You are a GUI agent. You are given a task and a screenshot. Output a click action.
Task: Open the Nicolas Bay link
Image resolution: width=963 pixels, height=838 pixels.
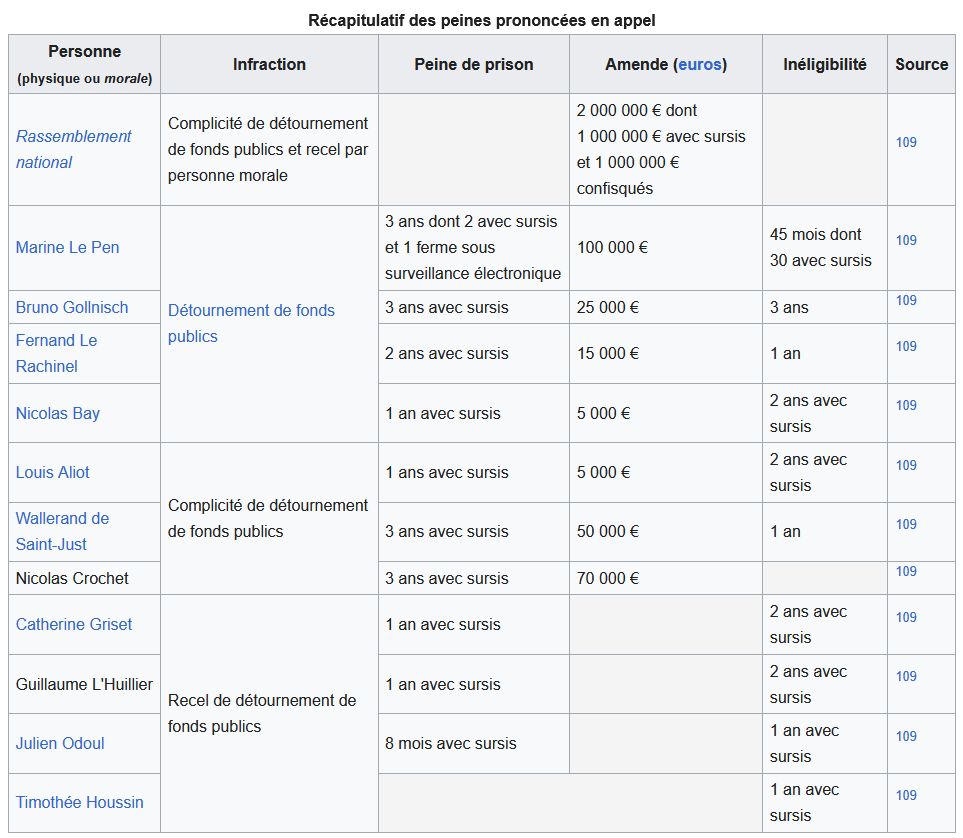point(58,413)
